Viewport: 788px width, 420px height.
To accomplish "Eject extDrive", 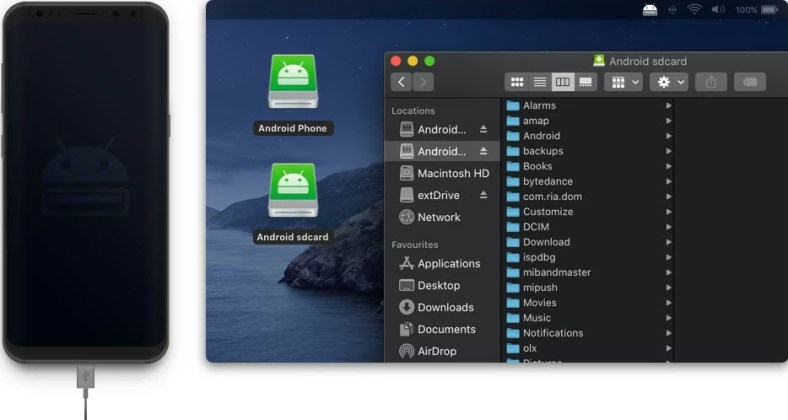I will tap(483, 195).
